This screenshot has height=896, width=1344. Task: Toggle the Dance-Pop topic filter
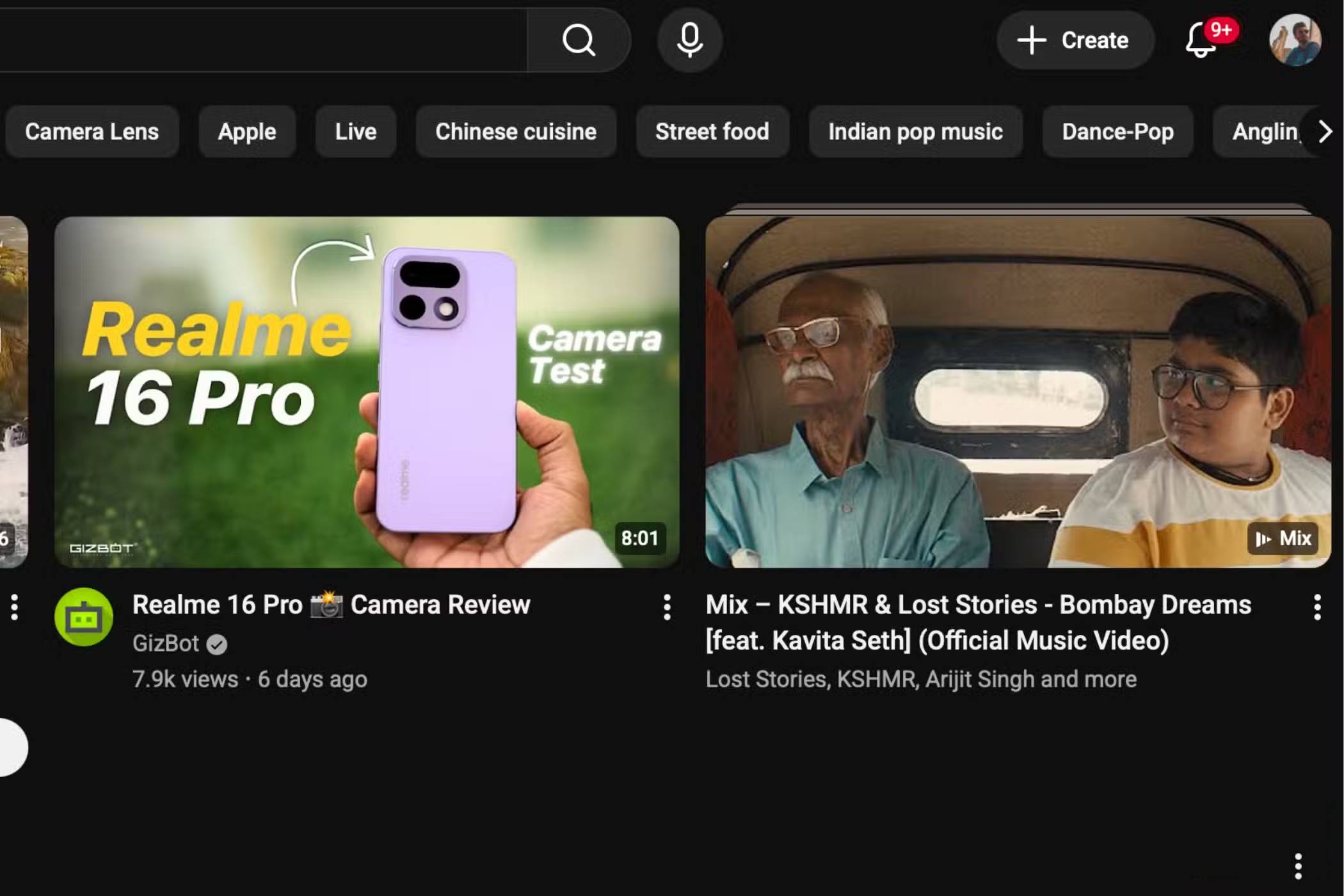tap(1117, 132)
